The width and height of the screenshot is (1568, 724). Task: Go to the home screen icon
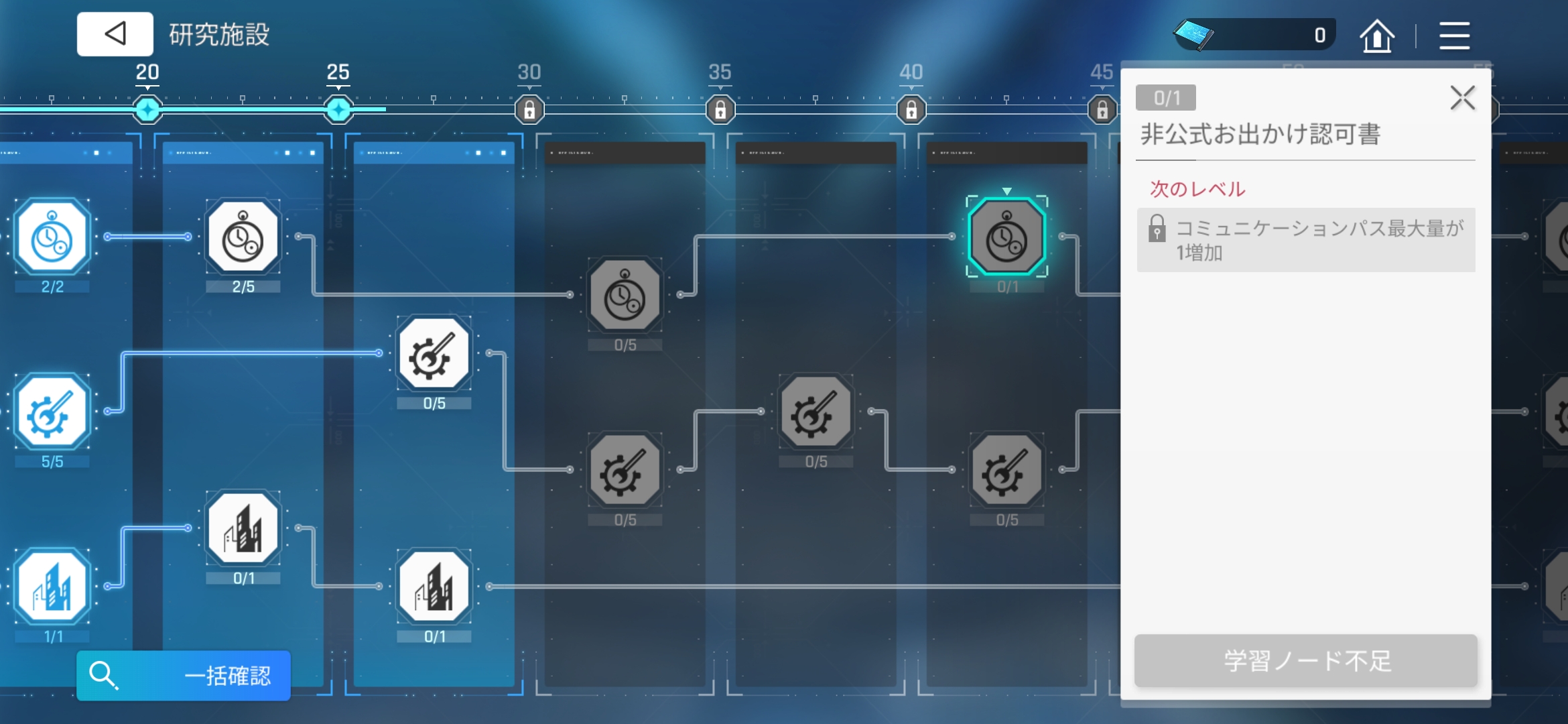click(1376, 36)
